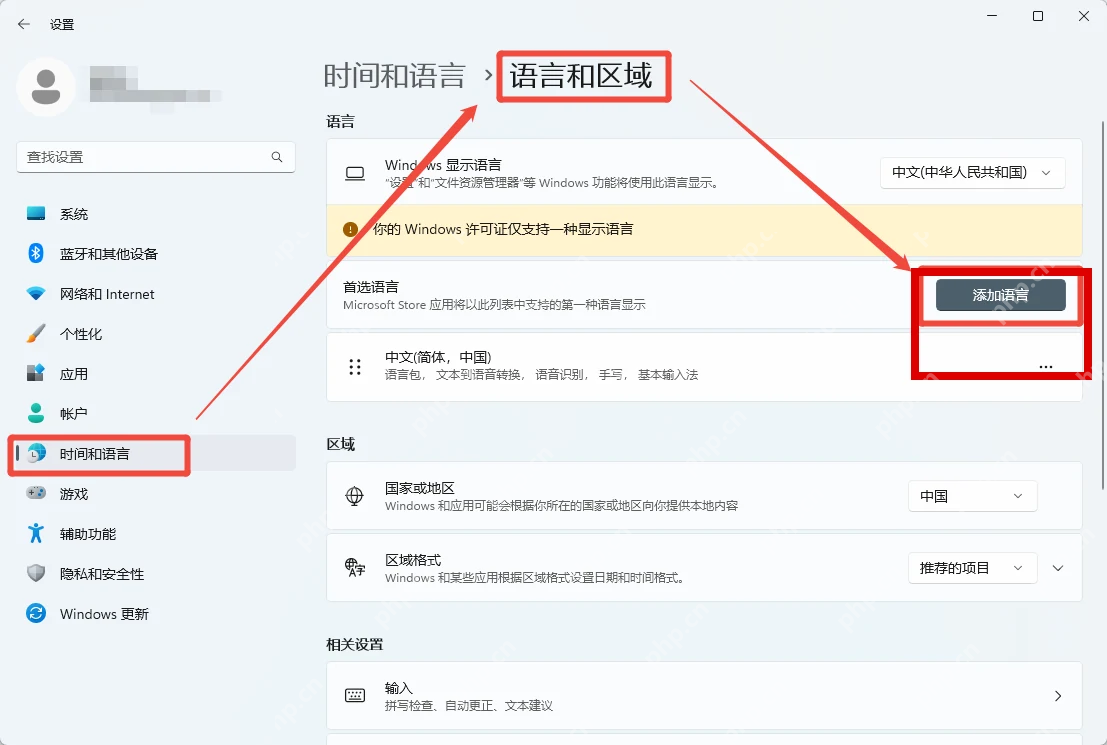The image size is (1107, 745).
Task: Open the 中国 country dropdown
Action: pos(972,496)
